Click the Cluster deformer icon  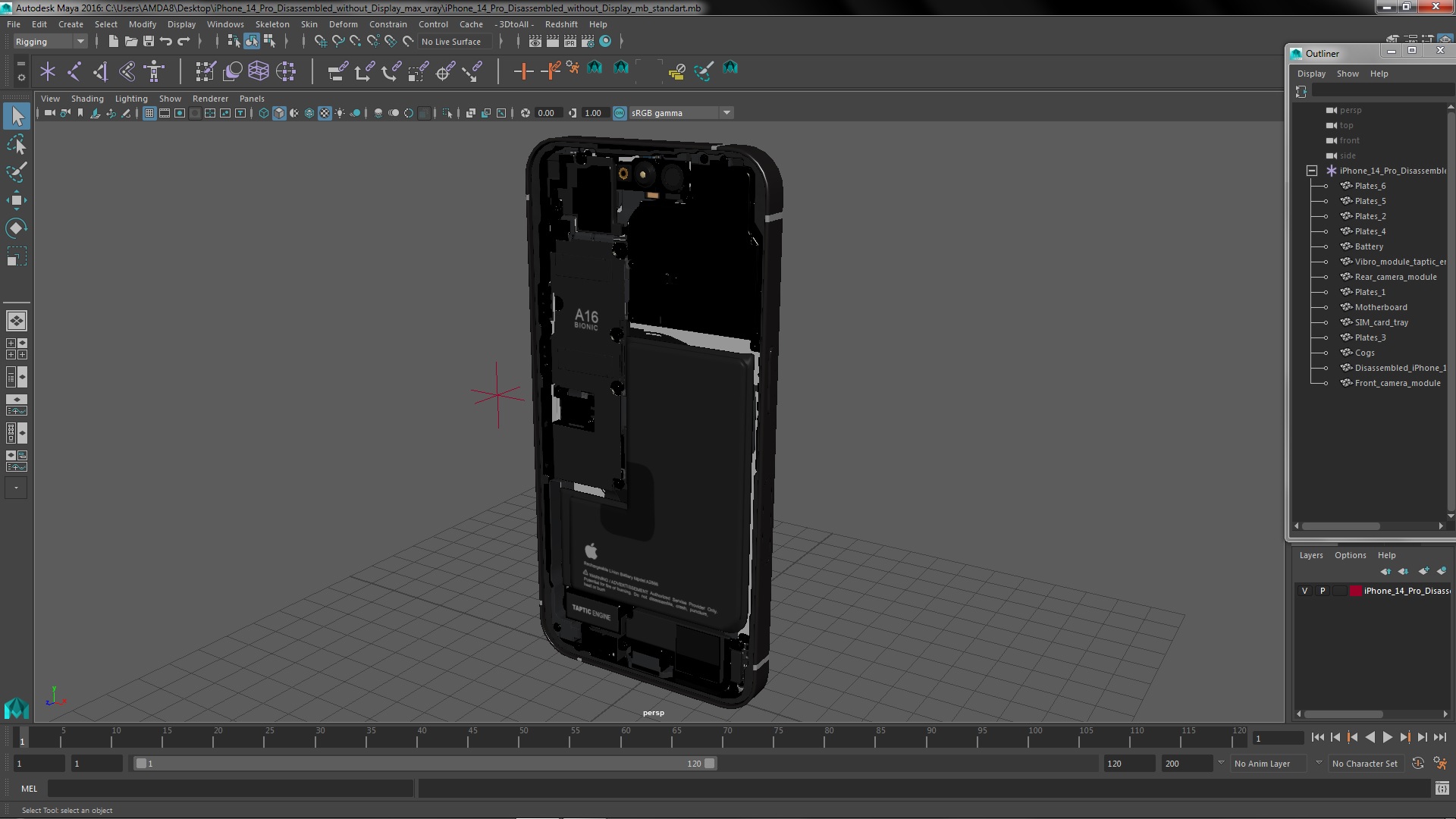point(286,71)
